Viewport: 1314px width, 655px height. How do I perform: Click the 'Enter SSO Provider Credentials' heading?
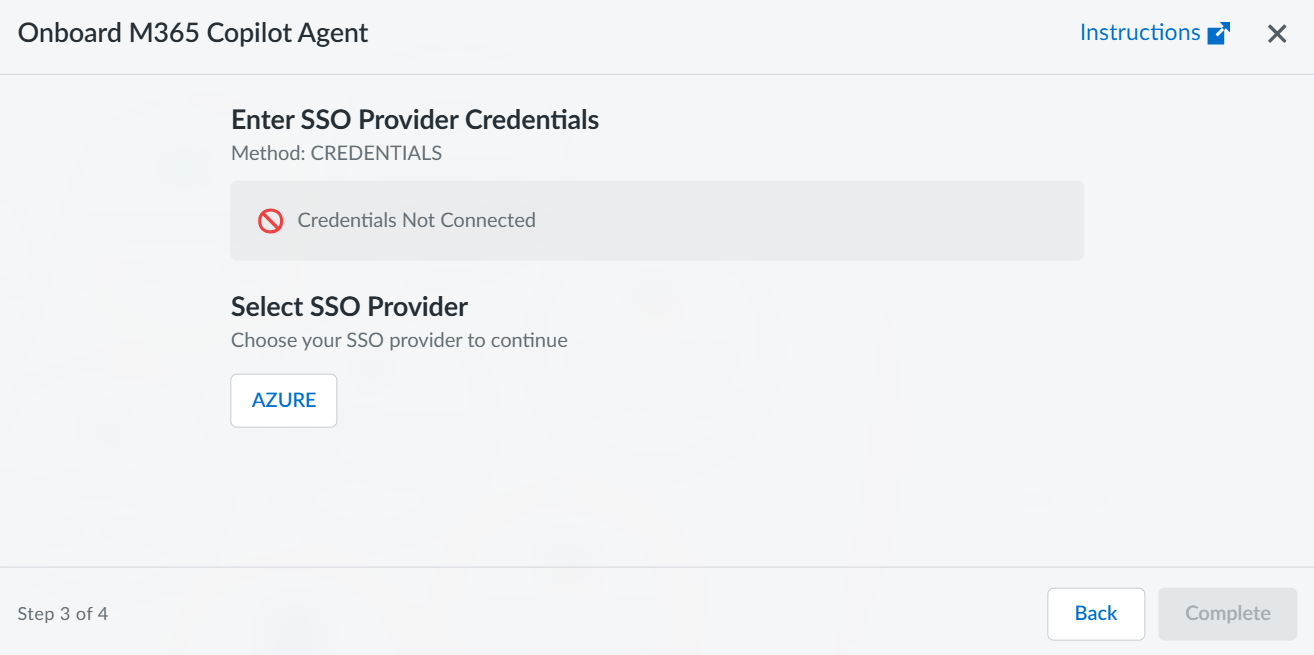[415, 120]
